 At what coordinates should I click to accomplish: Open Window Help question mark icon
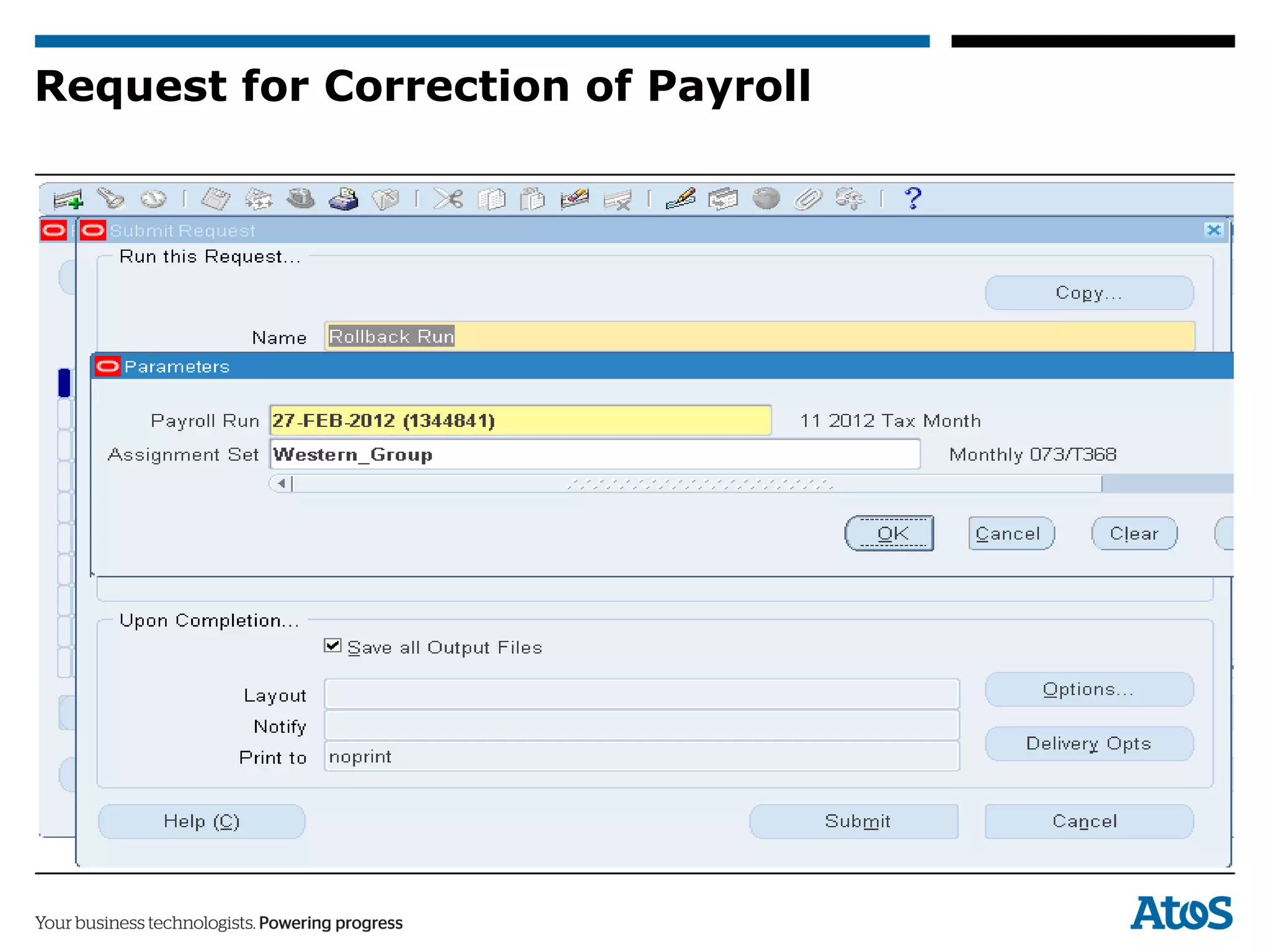[x=913, y=199]
